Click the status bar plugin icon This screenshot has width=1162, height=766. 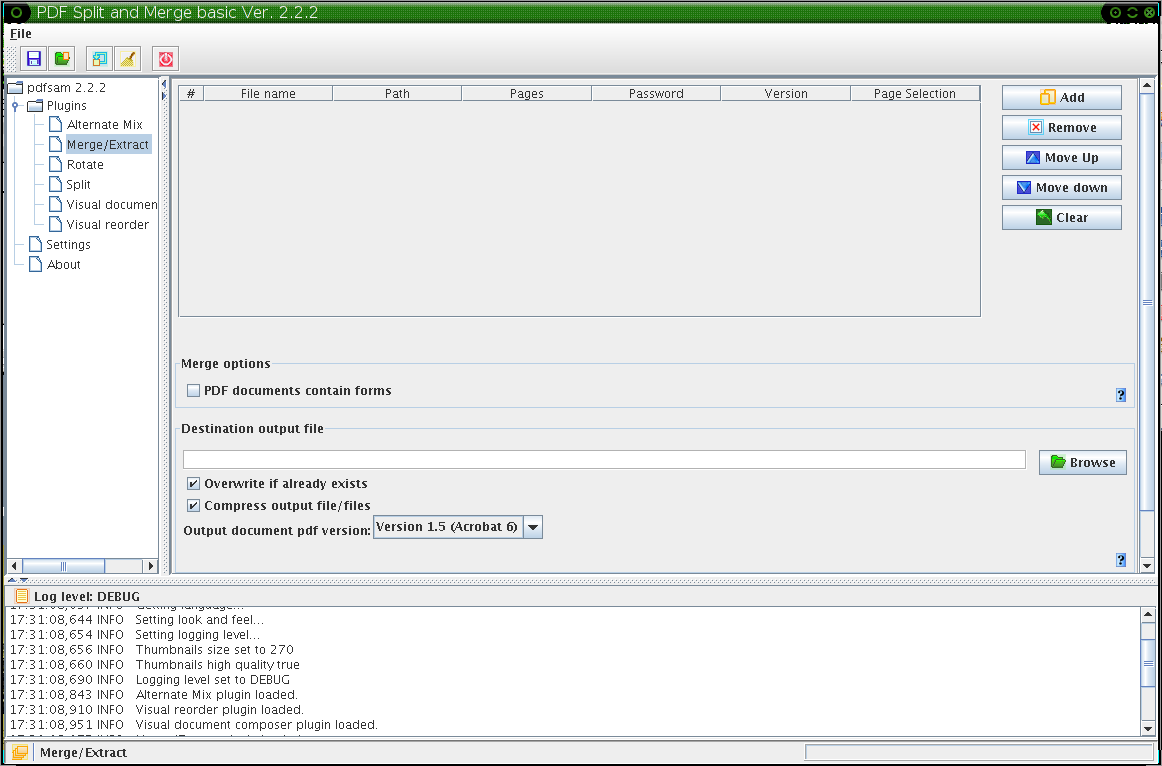point(20,753)
